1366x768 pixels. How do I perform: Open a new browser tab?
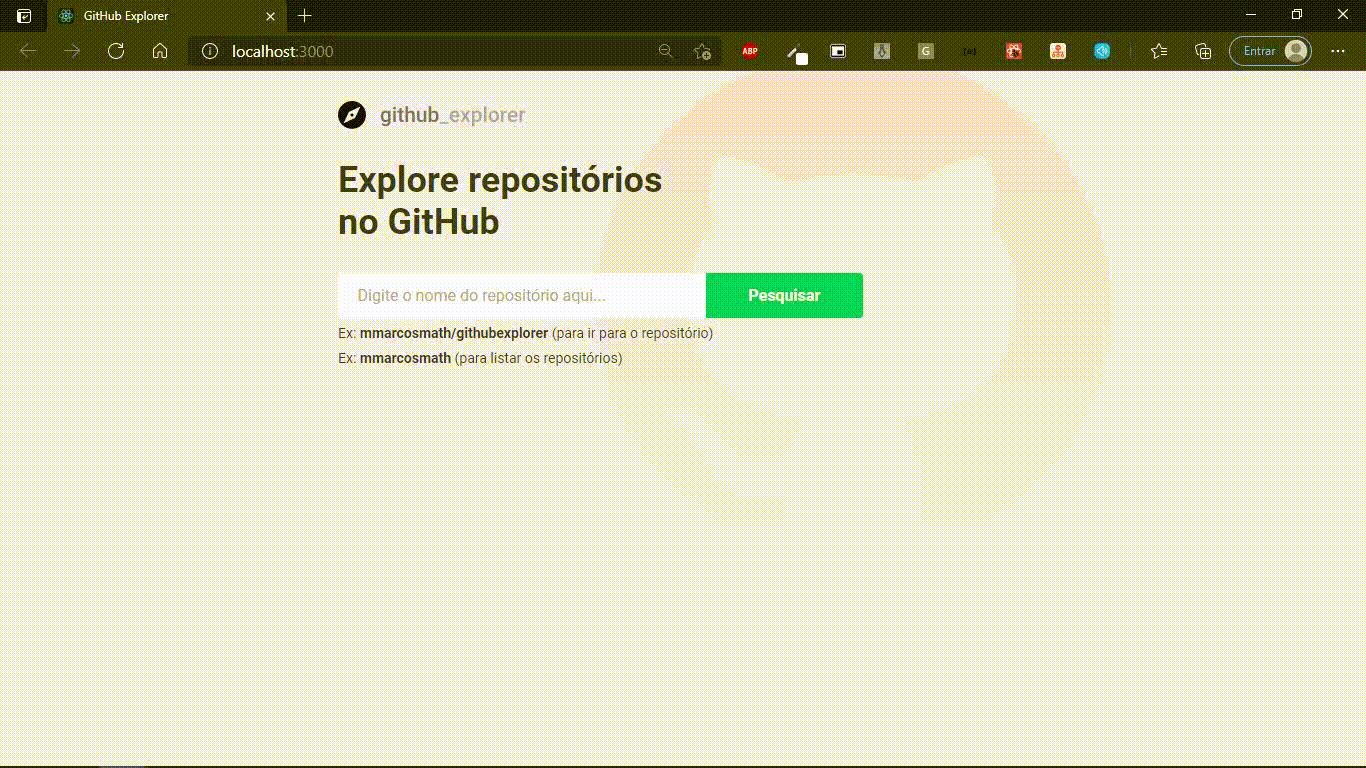click(305, 16)
